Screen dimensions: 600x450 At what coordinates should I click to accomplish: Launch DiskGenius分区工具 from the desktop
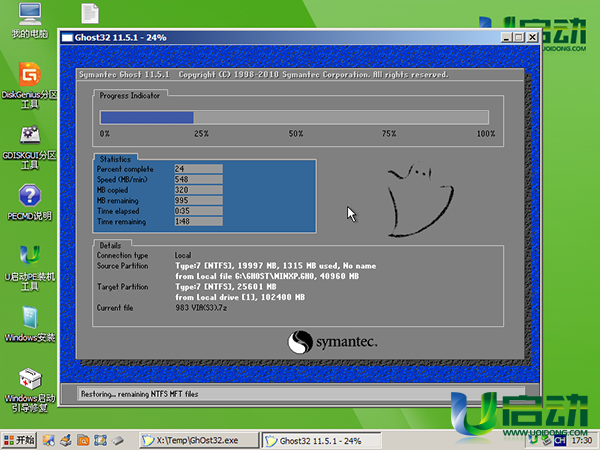coord(29,85)
